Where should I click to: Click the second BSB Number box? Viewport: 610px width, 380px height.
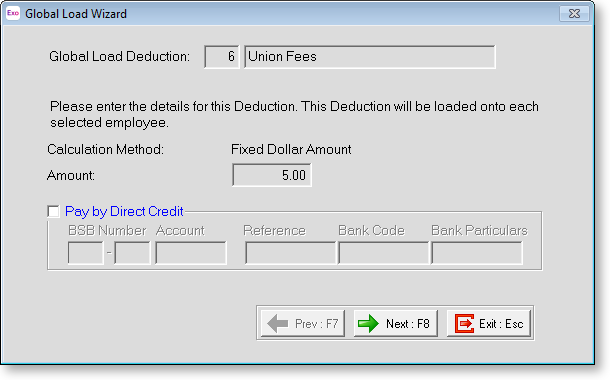132,253
